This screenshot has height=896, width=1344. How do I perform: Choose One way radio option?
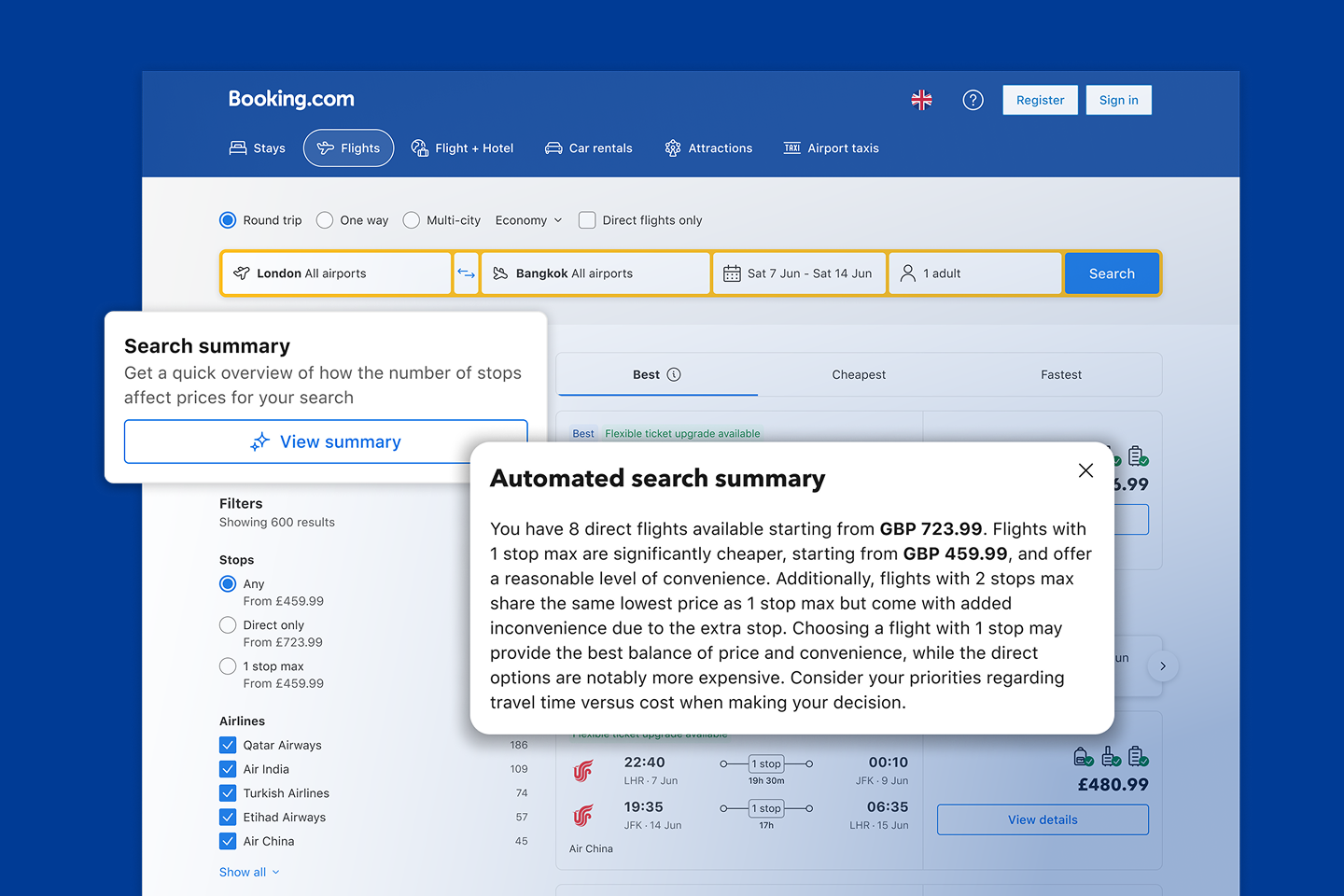[325, 220]
